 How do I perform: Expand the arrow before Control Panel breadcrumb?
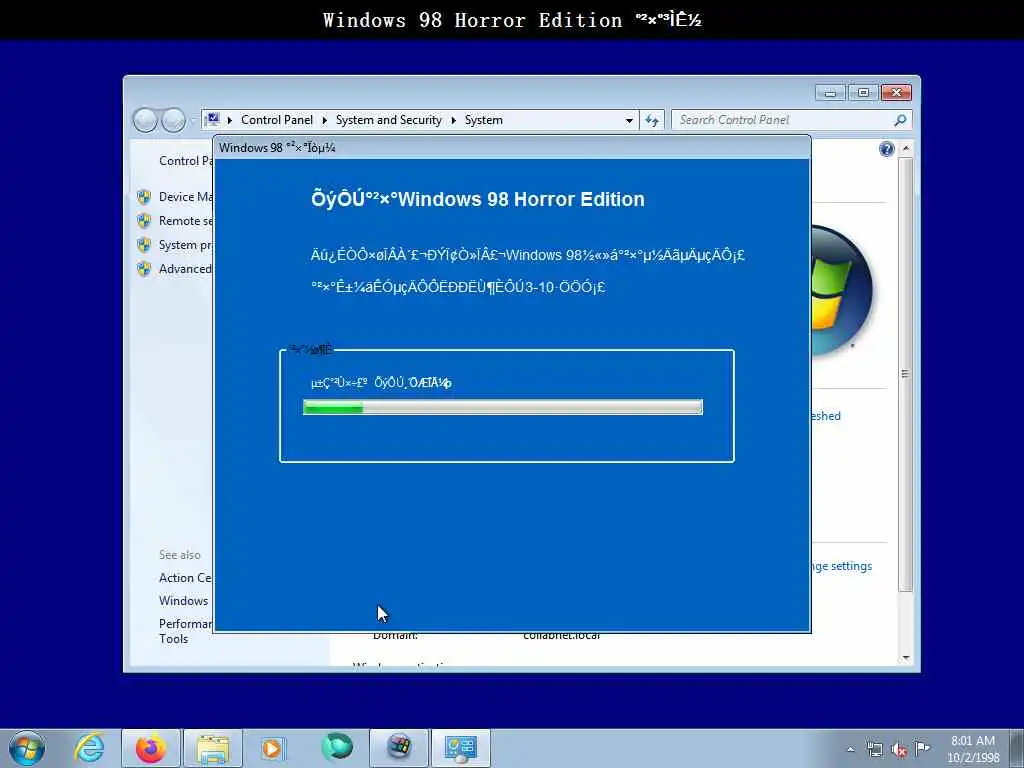[230, 120]
